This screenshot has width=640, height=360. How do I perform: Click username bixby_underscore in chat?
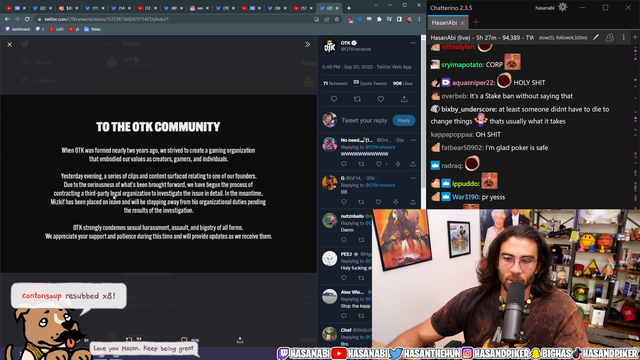pyautogui.click(x=469, y=109)
